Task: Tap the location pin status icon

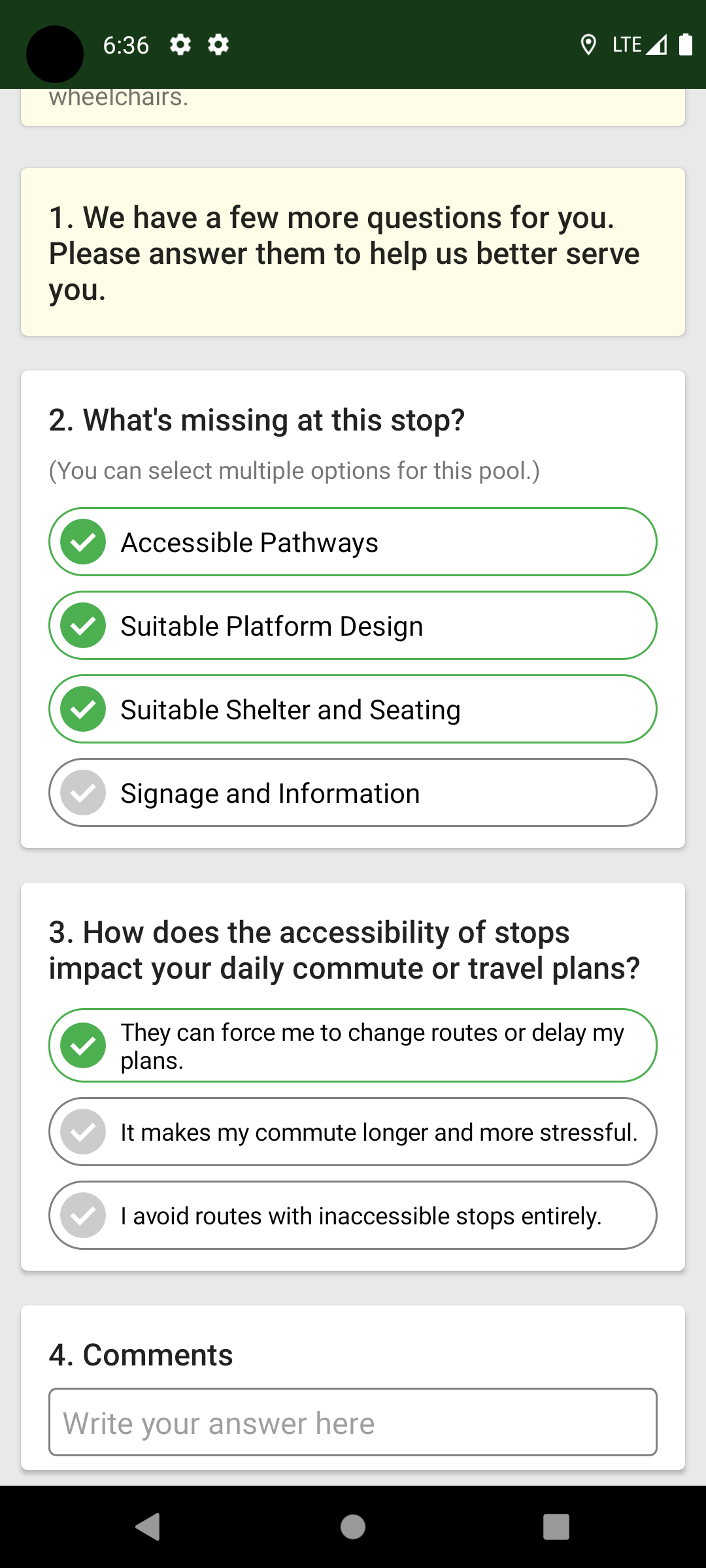Action: pyautogui.click(x=588, y=45)
